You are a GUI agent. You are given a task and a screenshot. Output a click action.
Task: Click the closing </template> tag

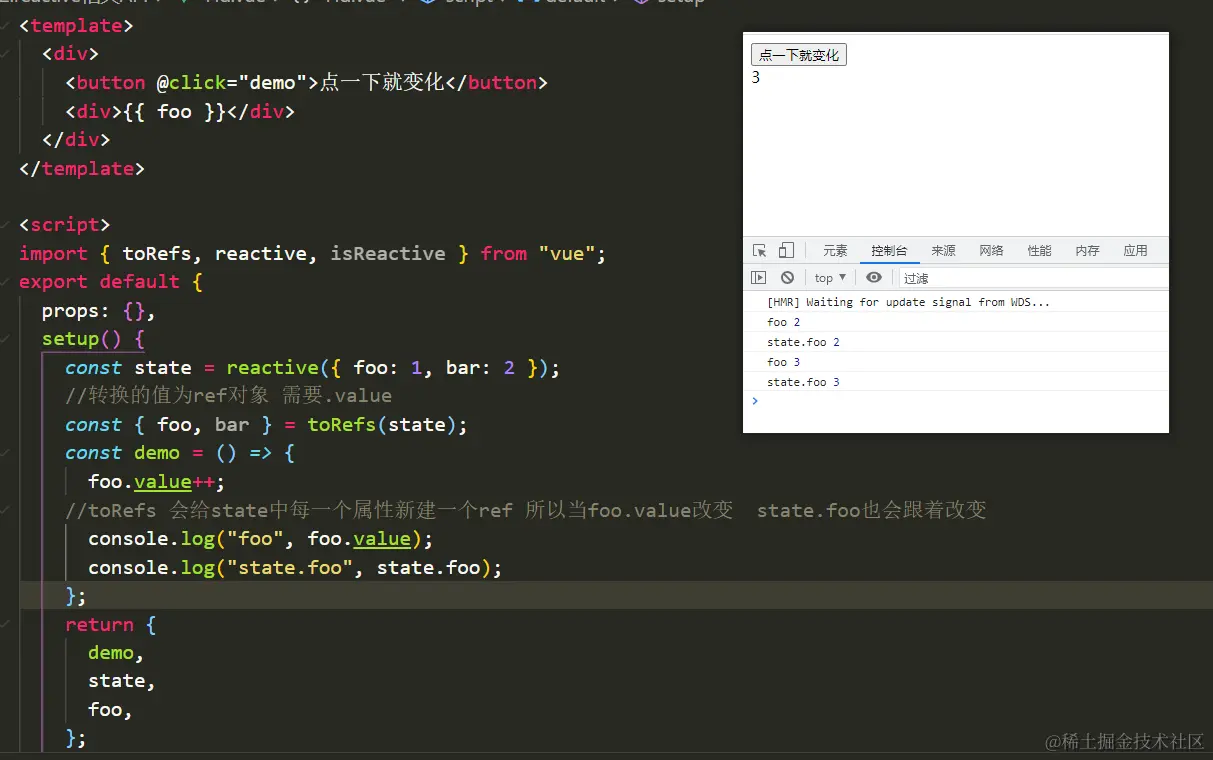82,169
